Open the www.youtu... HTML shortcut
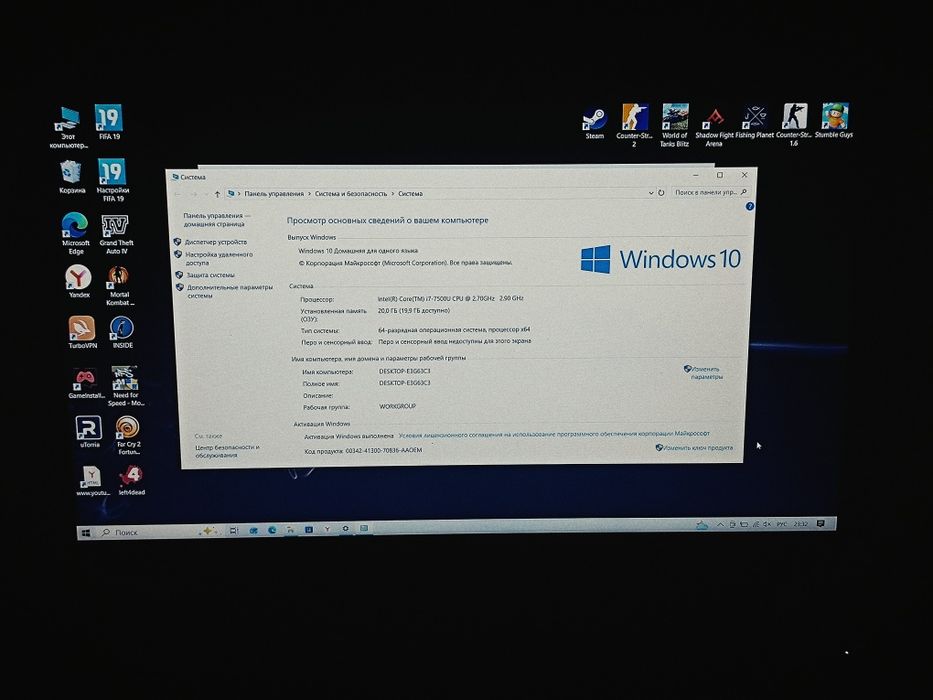The image size is (933, 700). pyautogui.click(x=92, y=481)
